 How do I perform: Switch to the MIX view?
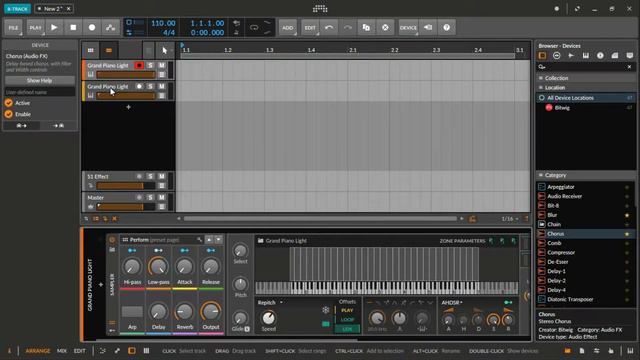coord(62,351)
